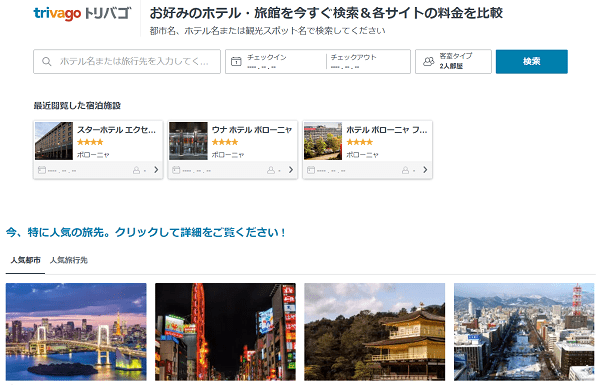Click the calendar icon on the ホテル ボローニャ フ... card
Viewport: 600px width, 385px height.
coord(311,170)
